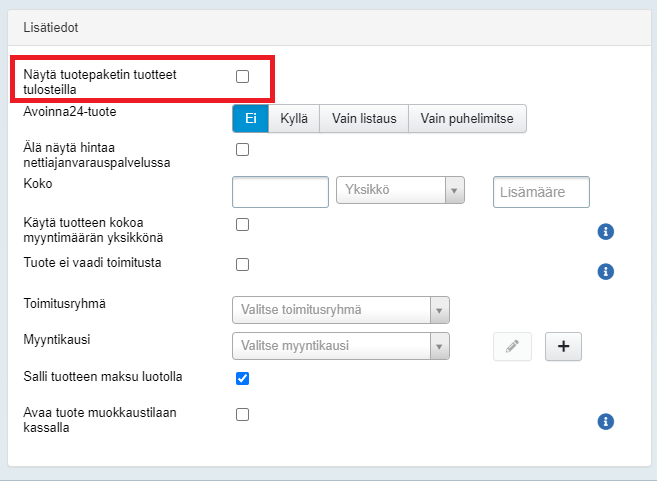Check 'Käytä tuotteen kokoa myyntimäärän yksikkönä' box
The width and height of the screenshot is (657, 481).
pyautogui.click(x=242, y=225)
